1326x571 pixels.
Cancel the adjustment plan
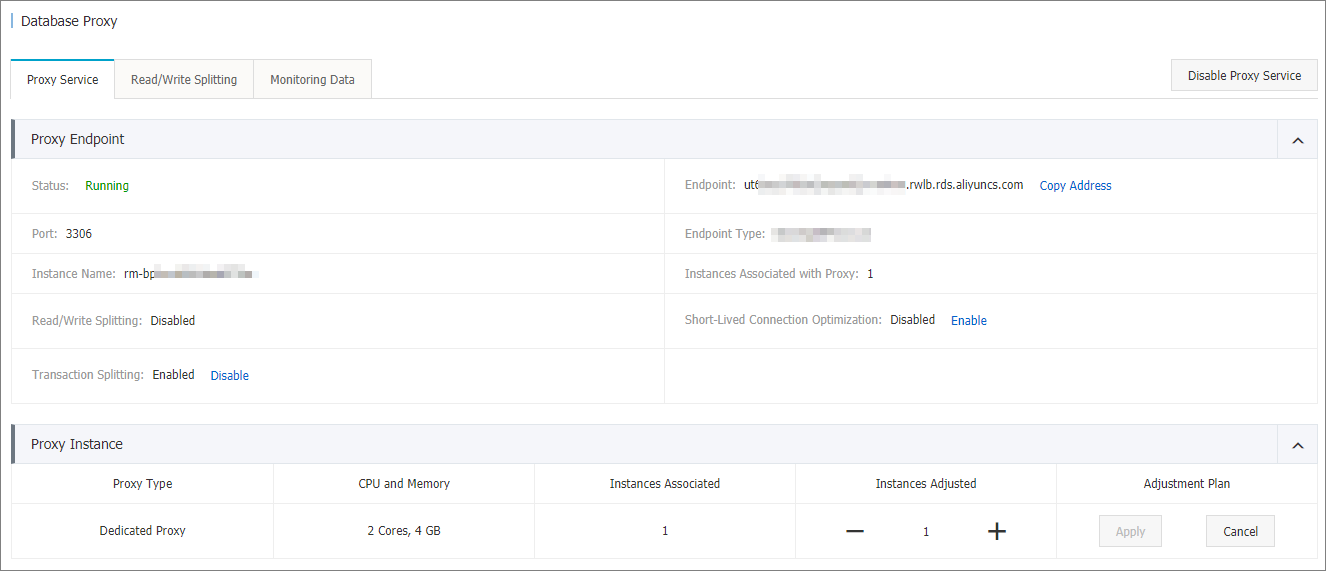click(x=1240, y=532)
